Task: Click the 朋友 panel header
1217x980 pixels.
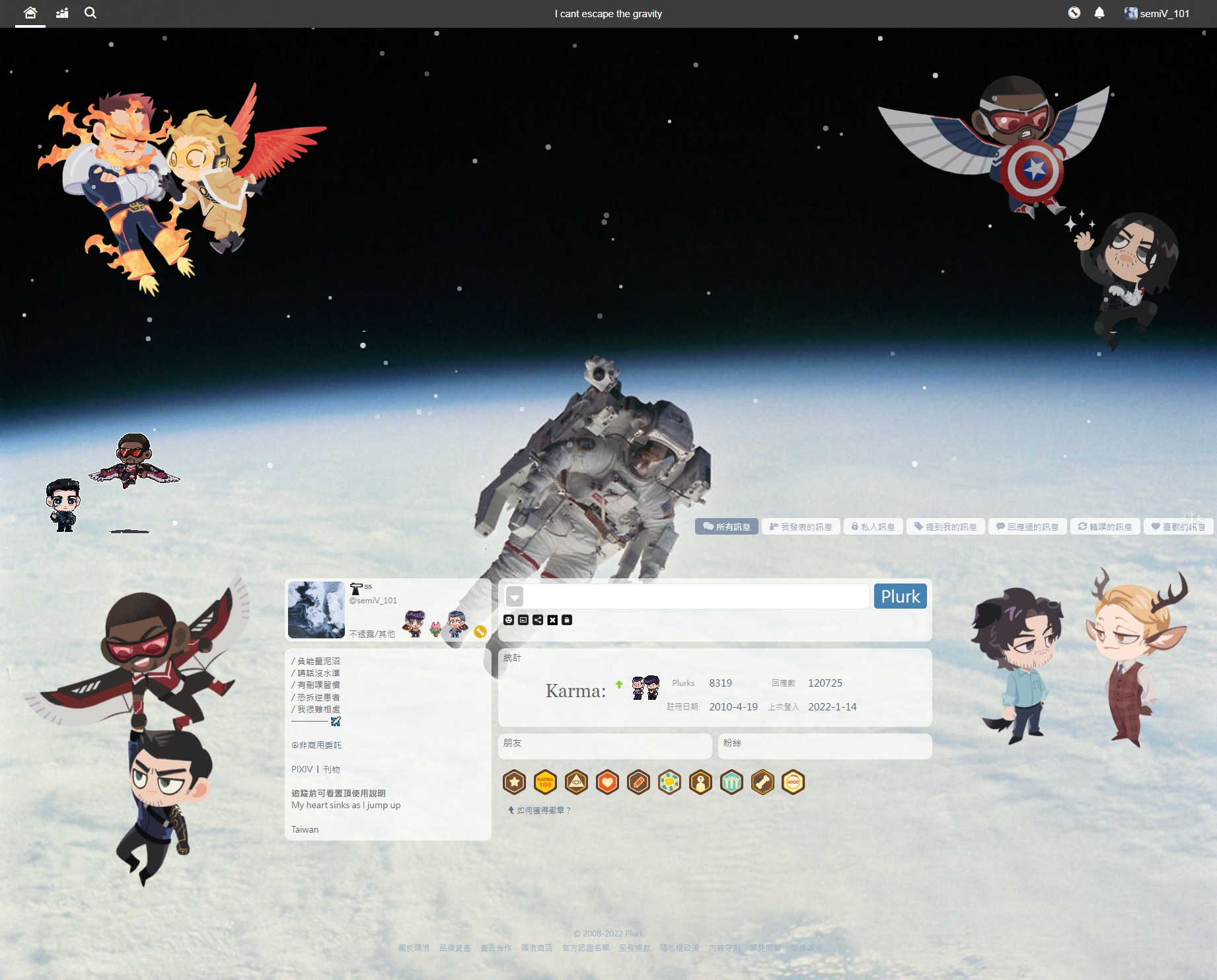Action: (513, 743)
